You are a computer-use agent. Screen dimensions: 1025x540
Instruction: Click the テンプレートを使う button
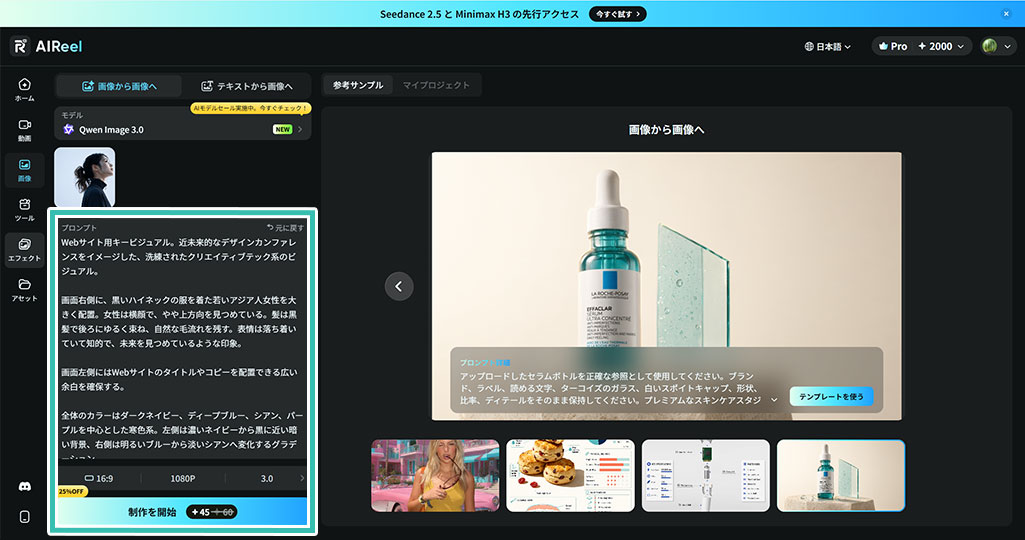pyautogui.click(x=831, y=397)
